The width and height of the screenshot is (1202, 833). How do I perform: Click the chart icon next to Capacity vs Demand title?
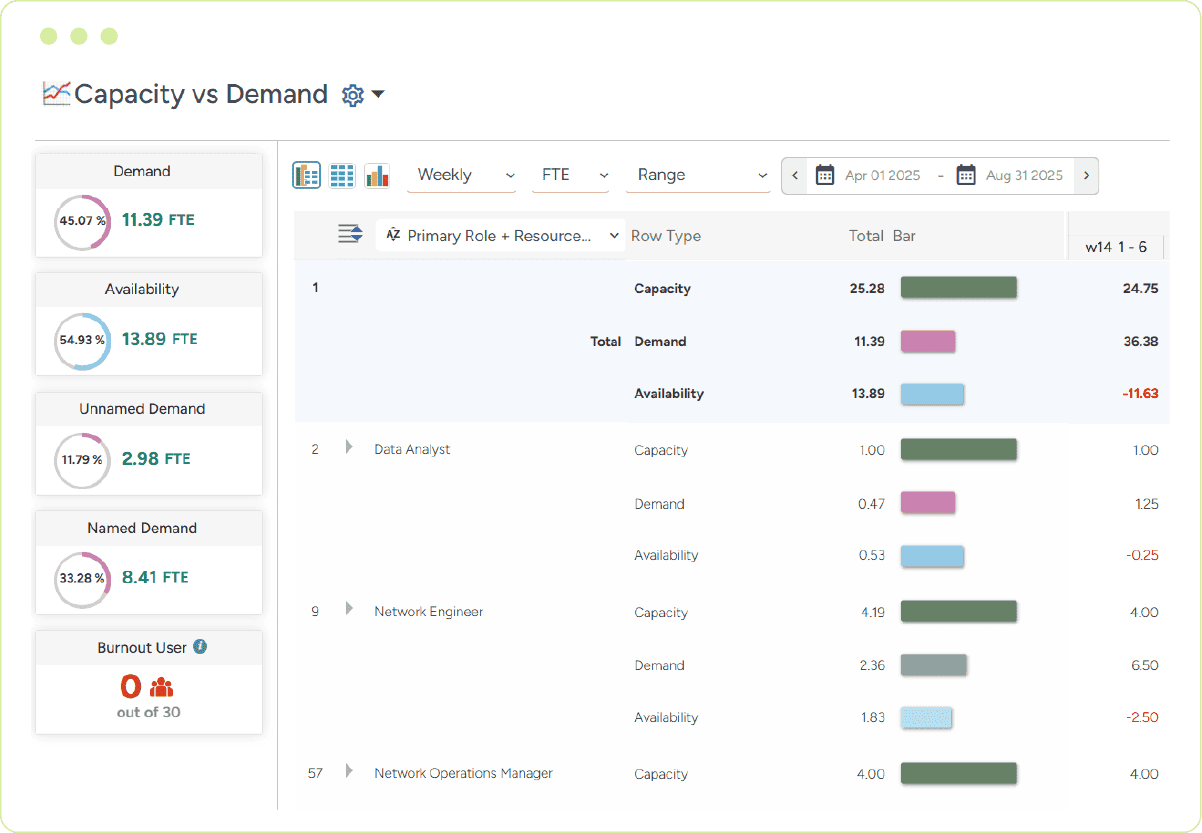54,92
